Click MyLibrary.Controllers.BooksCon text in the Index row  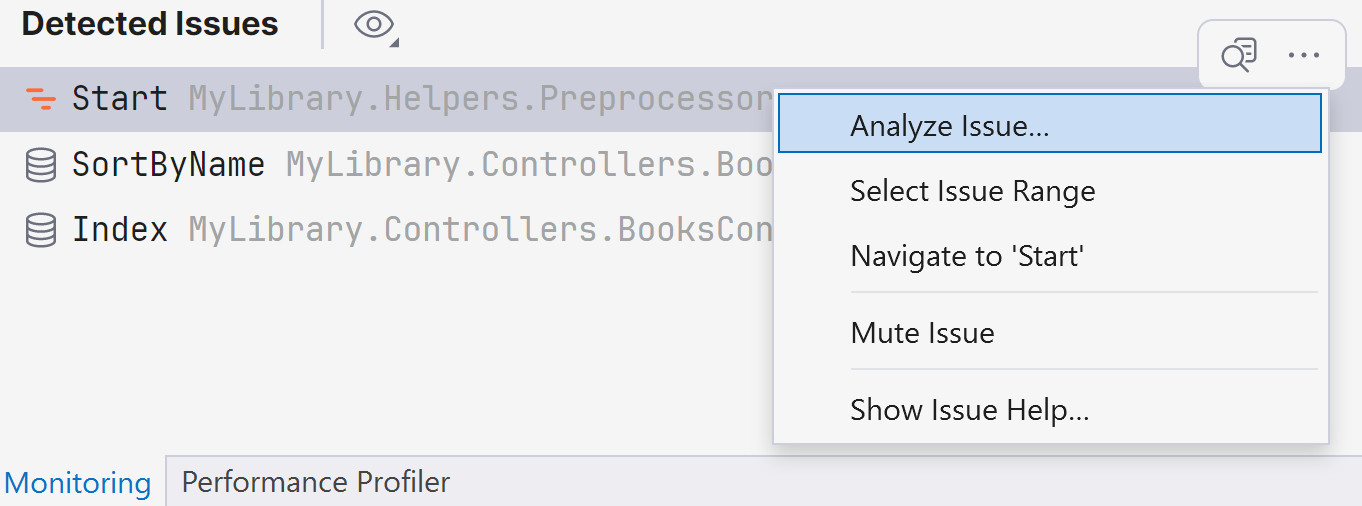(x=480, y=231)
